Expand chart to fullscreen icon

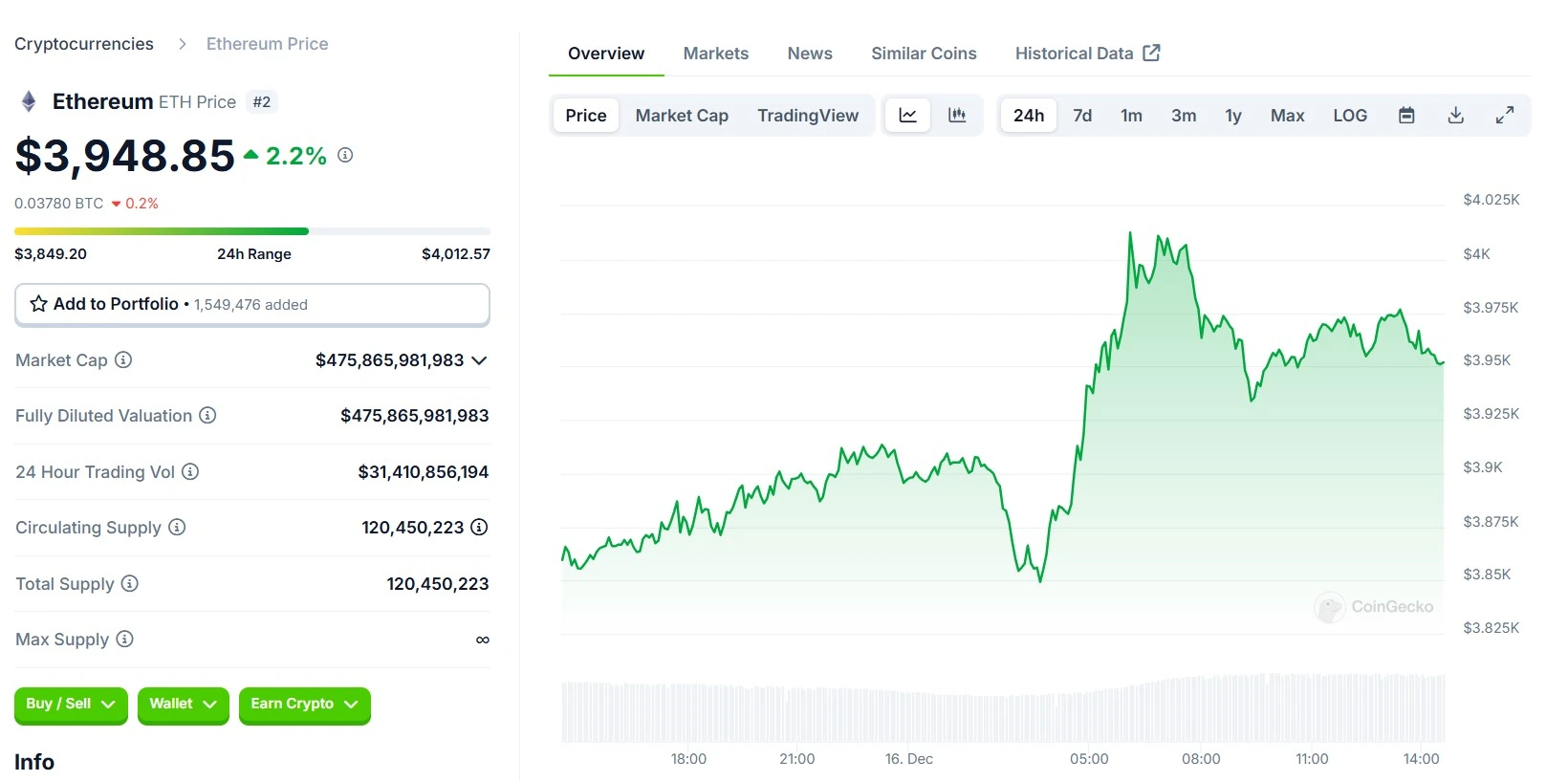coord(1505,116)
